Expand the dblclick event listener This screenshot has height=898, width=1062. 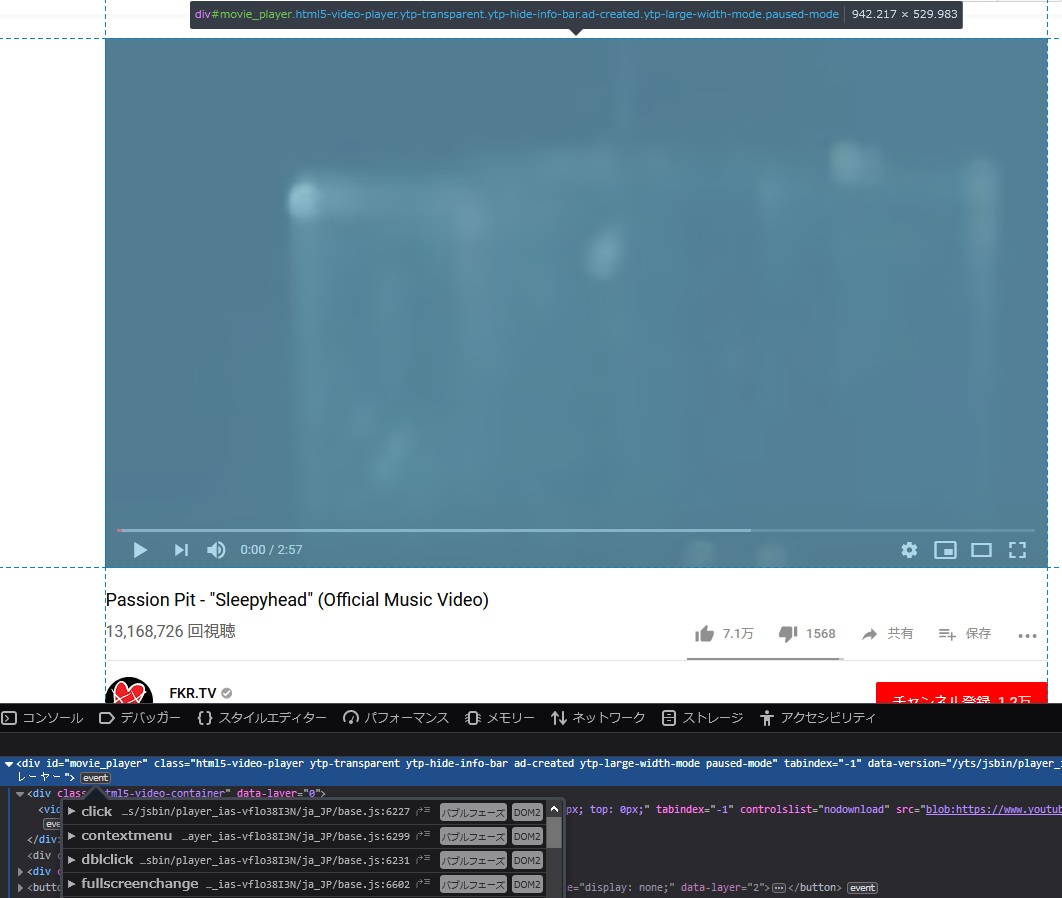(x=71, y=859)
